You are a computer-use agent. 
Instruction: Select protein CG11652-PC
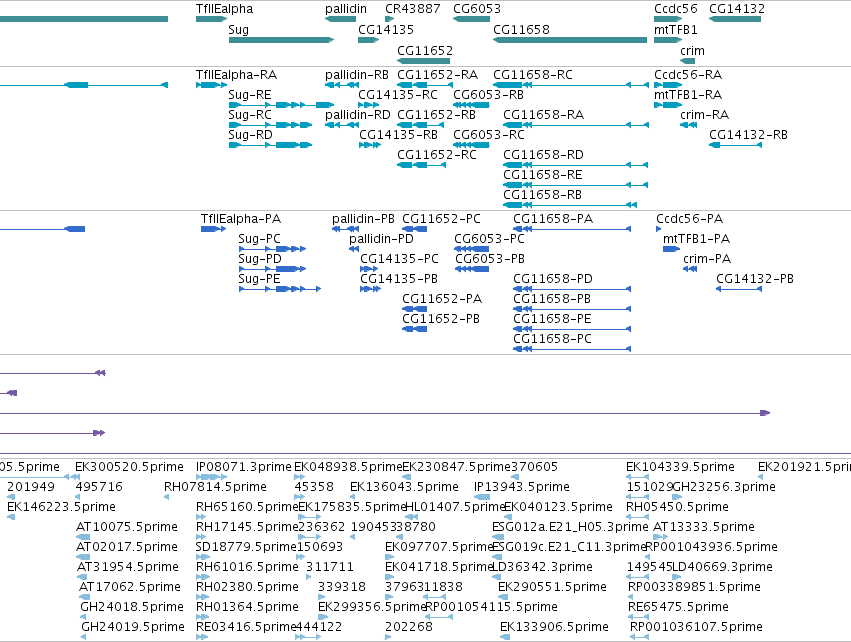[x=441, y=219]
